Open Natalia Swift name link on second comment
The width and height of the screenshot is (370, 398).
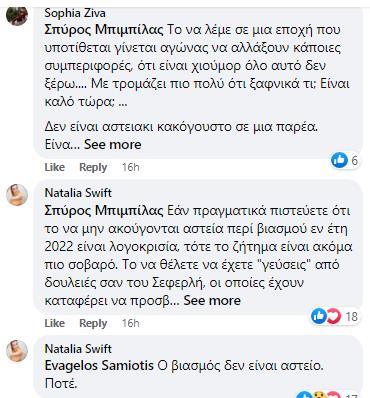78,193
